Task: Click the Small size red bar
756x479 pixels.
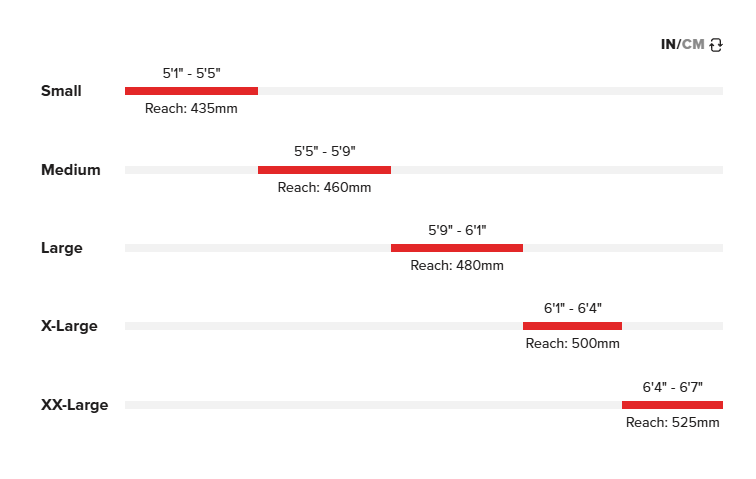Action: [191, 91]
